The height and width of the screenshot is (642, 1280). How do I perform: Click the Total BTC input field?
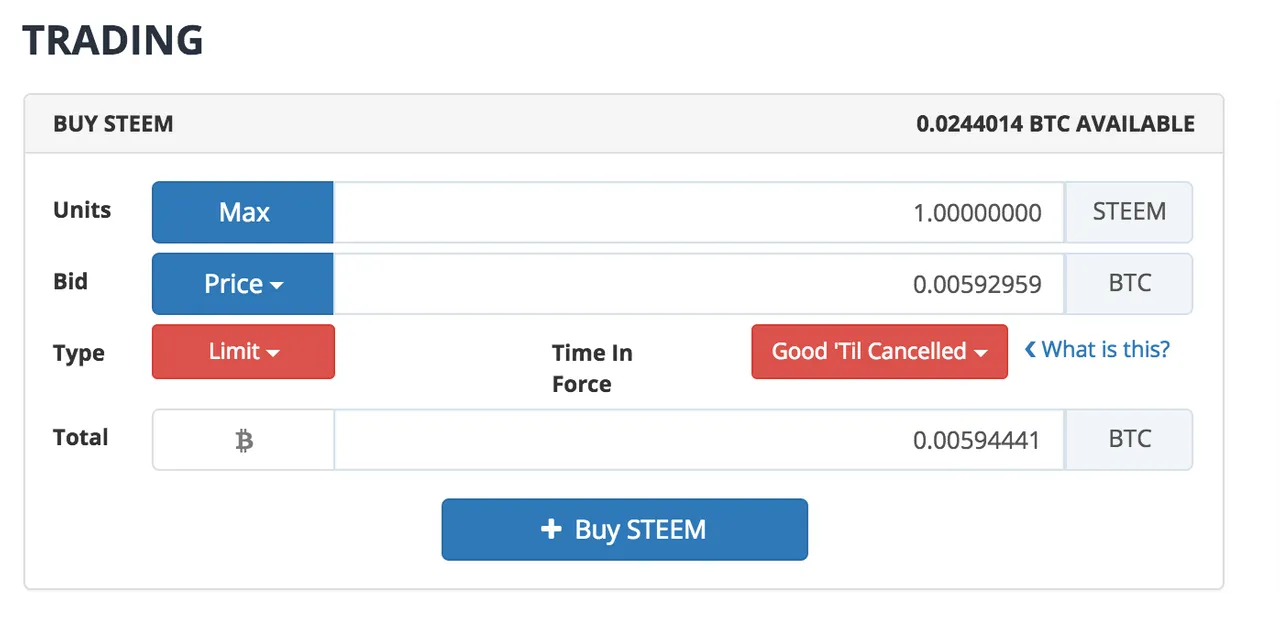click(x=698, y=440)
